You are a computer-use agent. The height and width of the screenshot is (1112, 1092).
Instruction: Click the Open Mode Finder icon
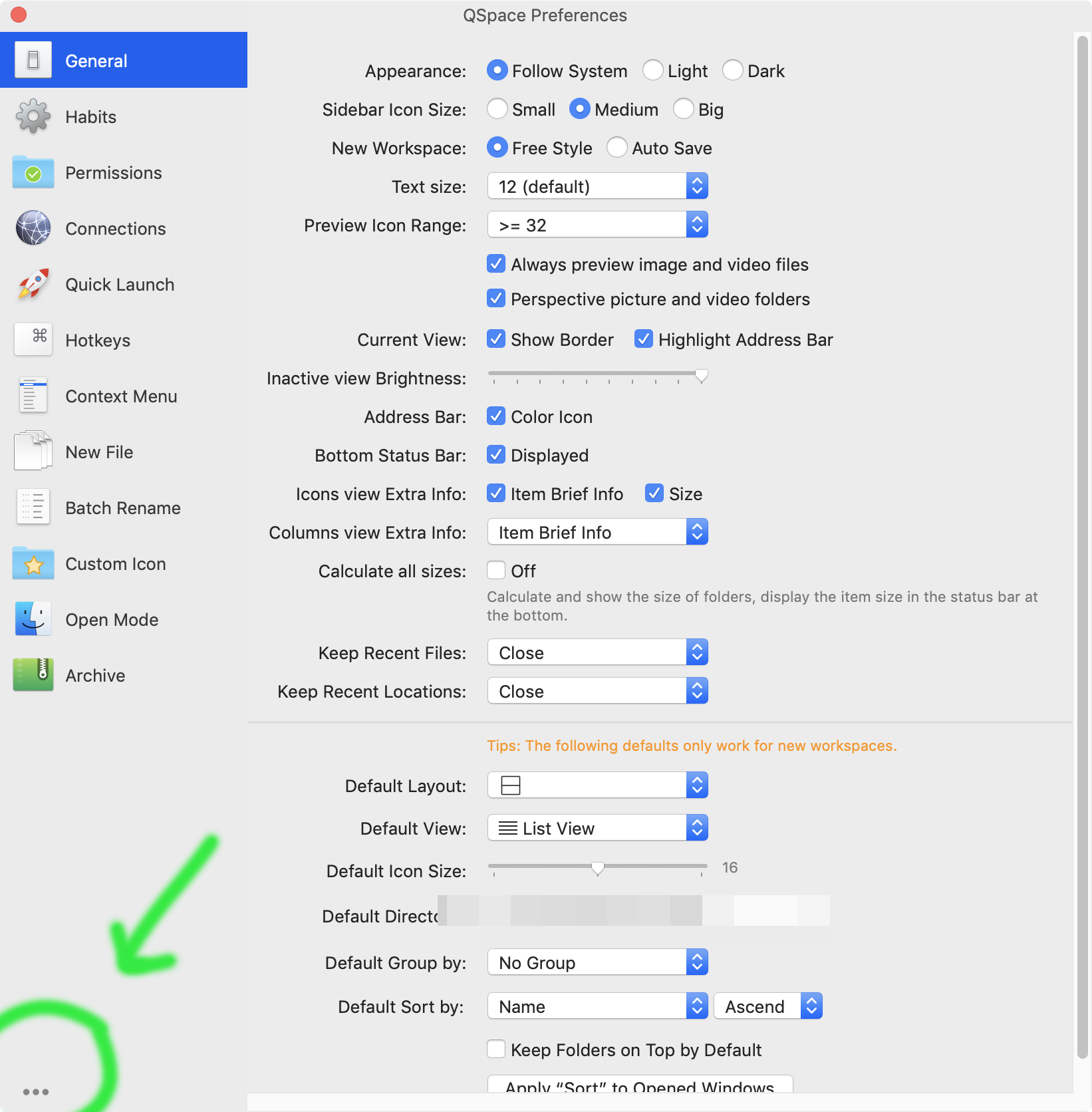(x=33, y=619)
